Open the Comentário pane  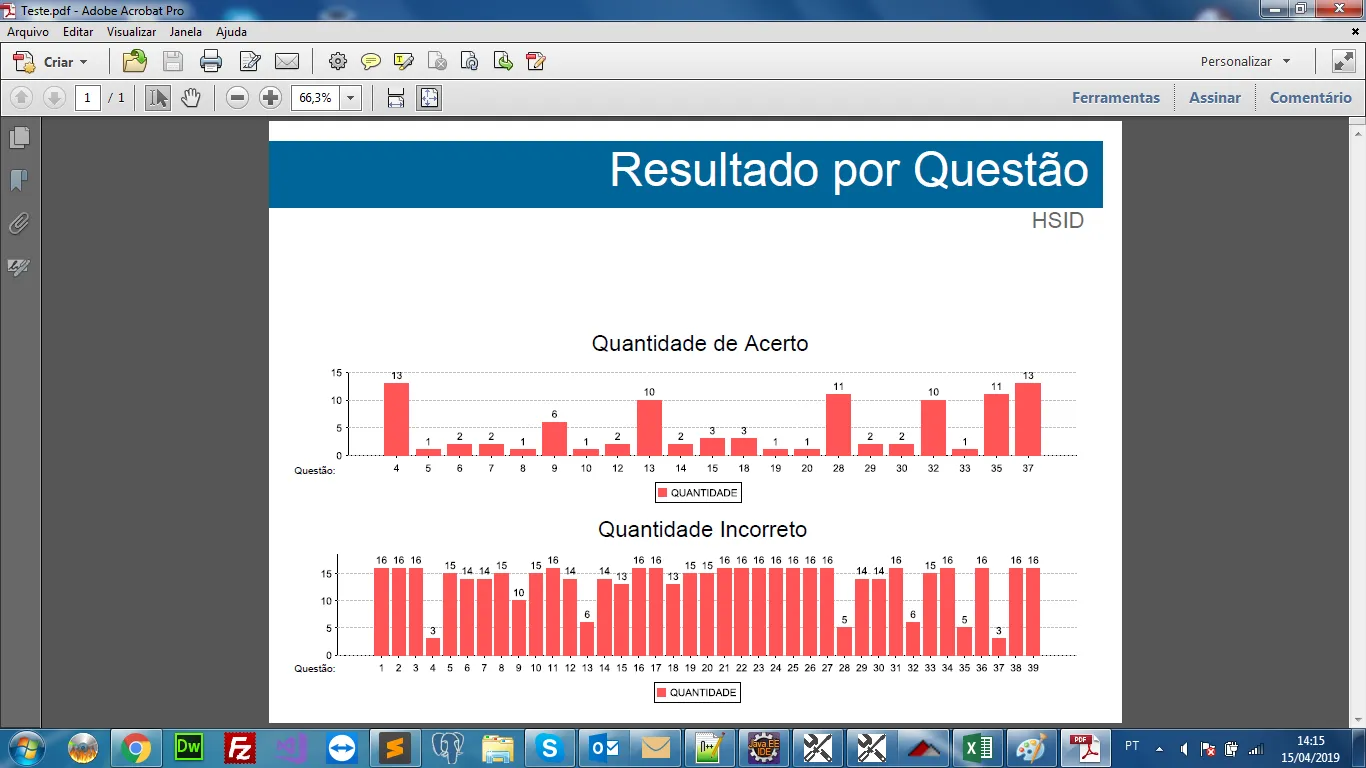click(x=1311, y=98)
